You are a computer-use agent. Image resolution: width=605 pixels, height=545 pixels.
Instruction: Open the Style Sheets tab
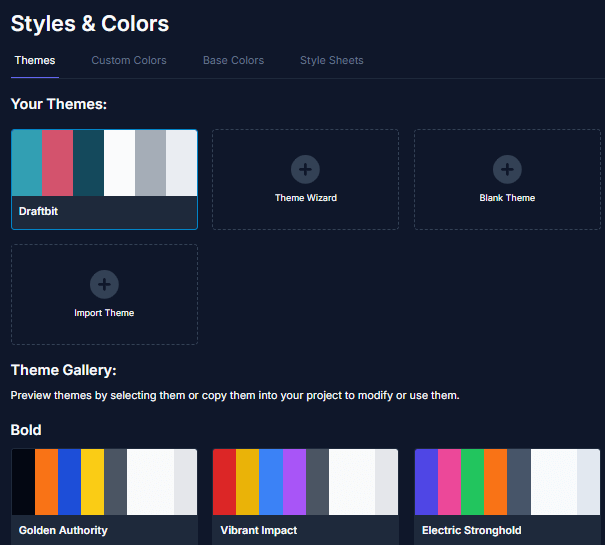332,61
